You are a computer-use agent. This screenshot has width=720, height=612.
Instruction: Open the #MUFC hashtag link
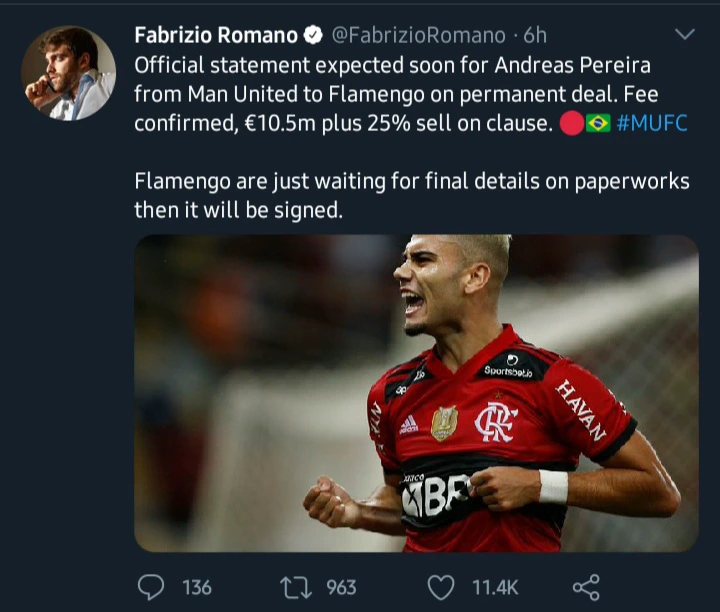(x=652, y=123)
